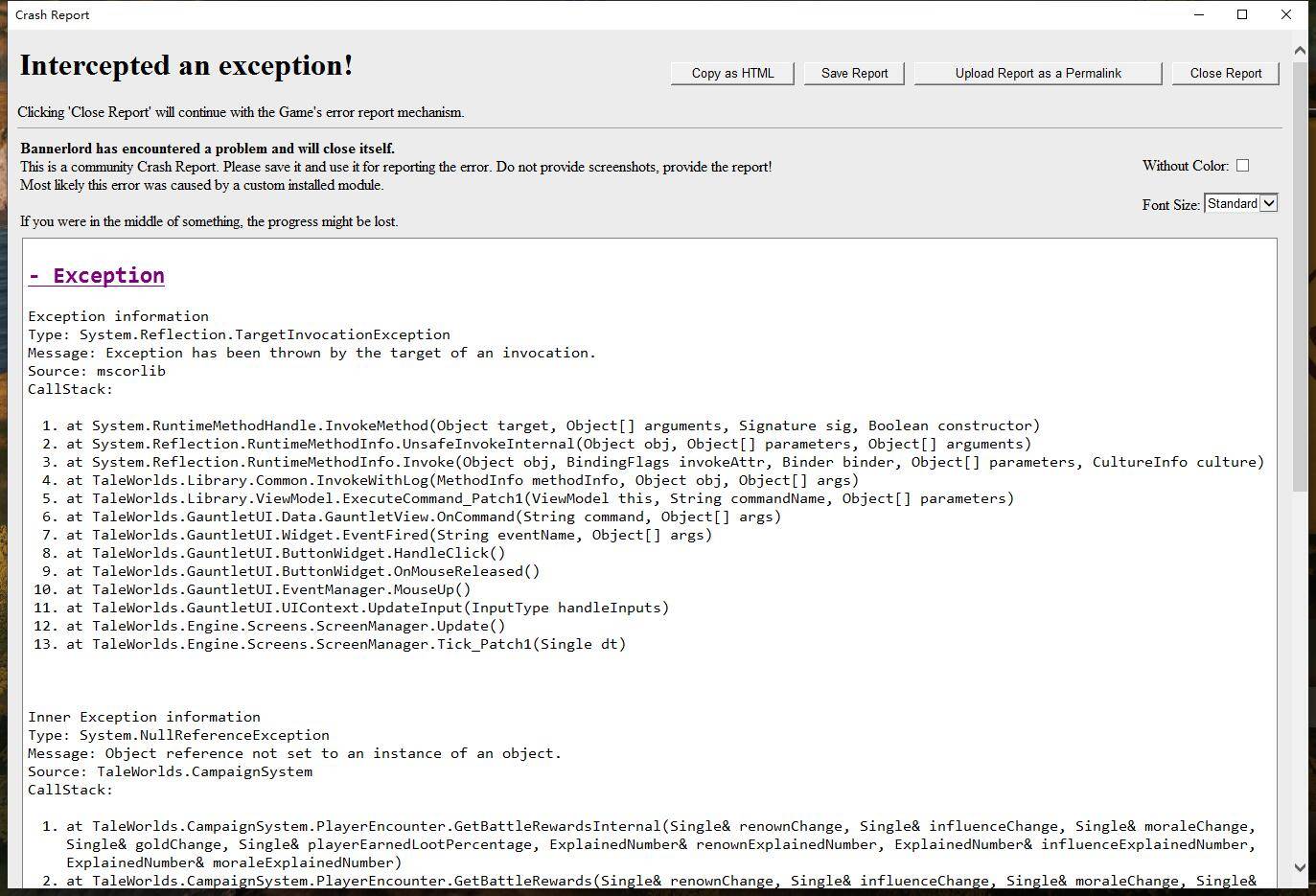Click call stack line ViewModel.ExecuteCommand_Patch1
Viewport: 1316px width, 896px height.
tap(540, 498)
